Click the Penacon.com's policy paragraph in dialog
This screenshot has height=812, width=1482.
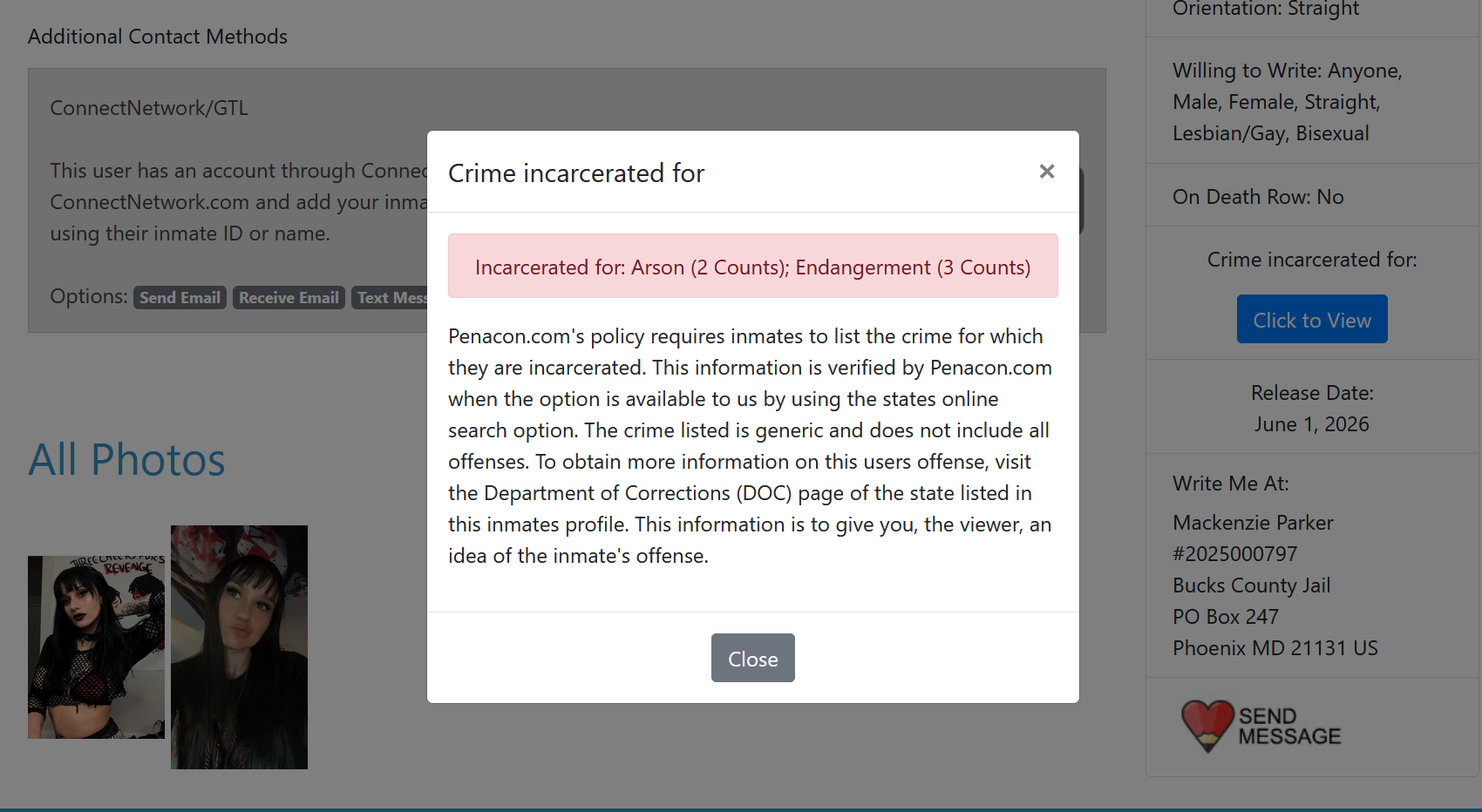coord(751,446)
